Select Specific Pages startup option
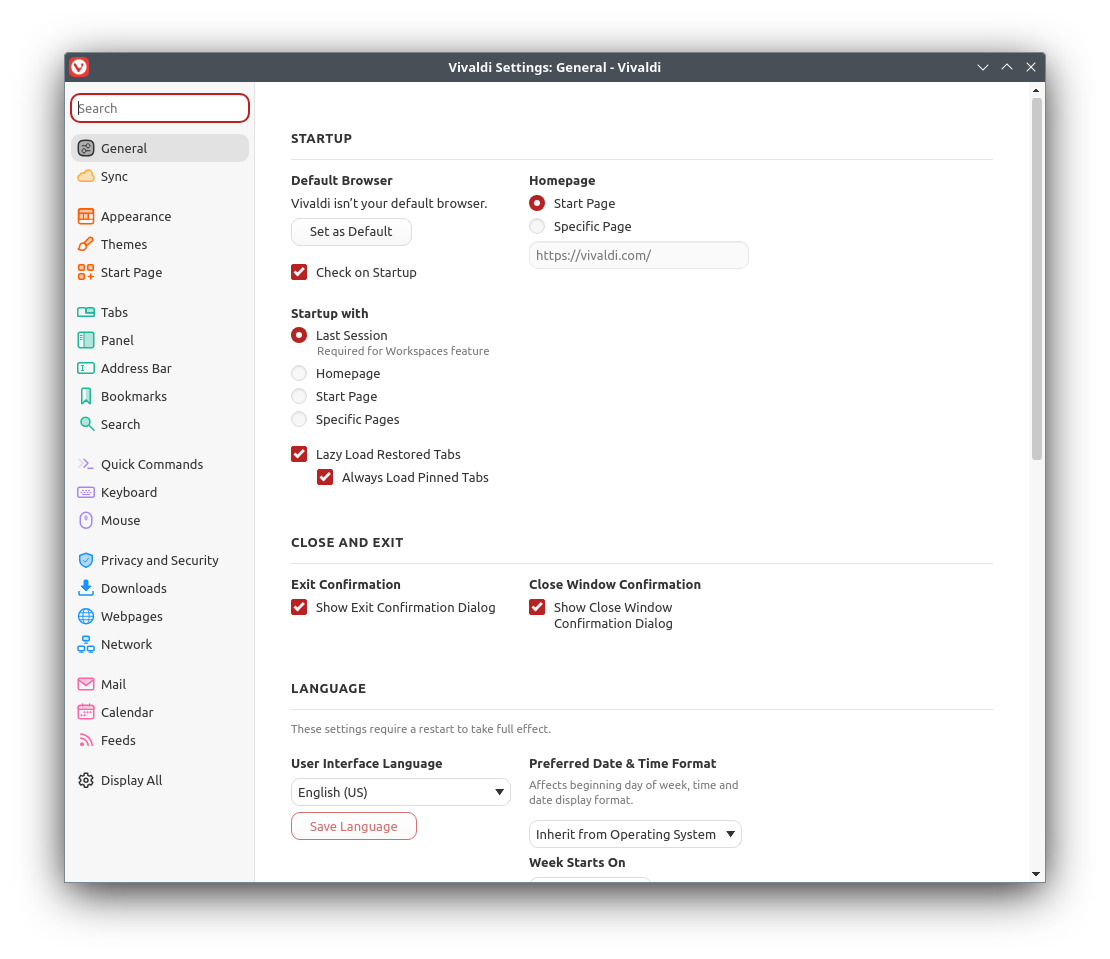Screen dimensions: 1110x959 point(299,420)
